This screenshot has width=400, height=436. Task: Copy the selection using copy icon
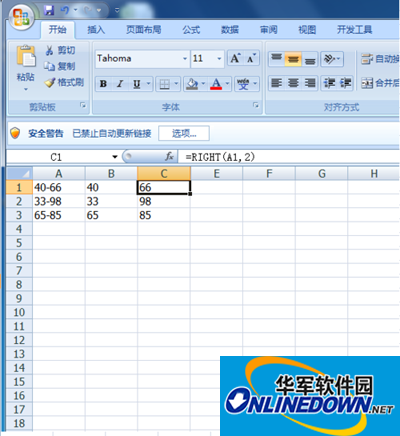(49, 66)
